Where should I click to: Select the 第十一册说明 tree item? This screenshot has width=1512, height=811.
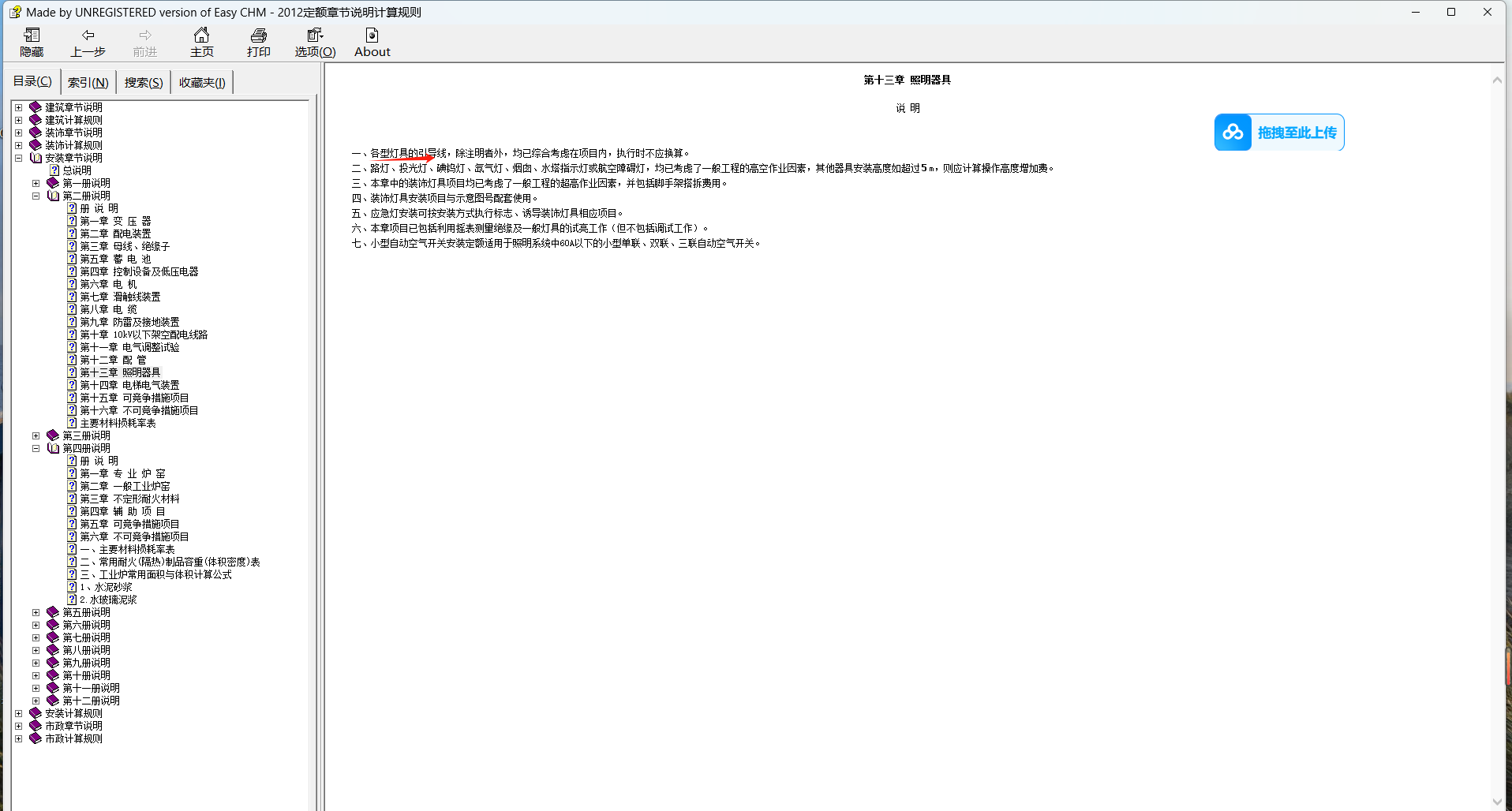click(x=91, y=688)
